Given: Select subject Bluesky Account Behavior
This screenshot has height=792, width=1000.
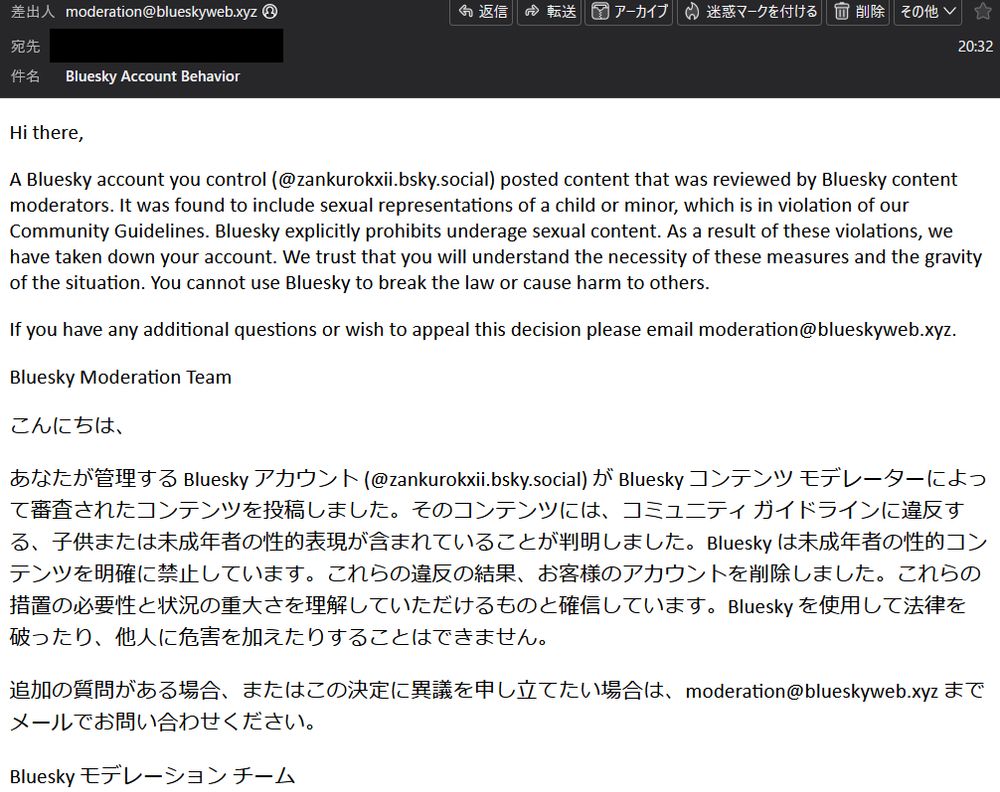Looking at the screenshot, I should tap(152, 77).
